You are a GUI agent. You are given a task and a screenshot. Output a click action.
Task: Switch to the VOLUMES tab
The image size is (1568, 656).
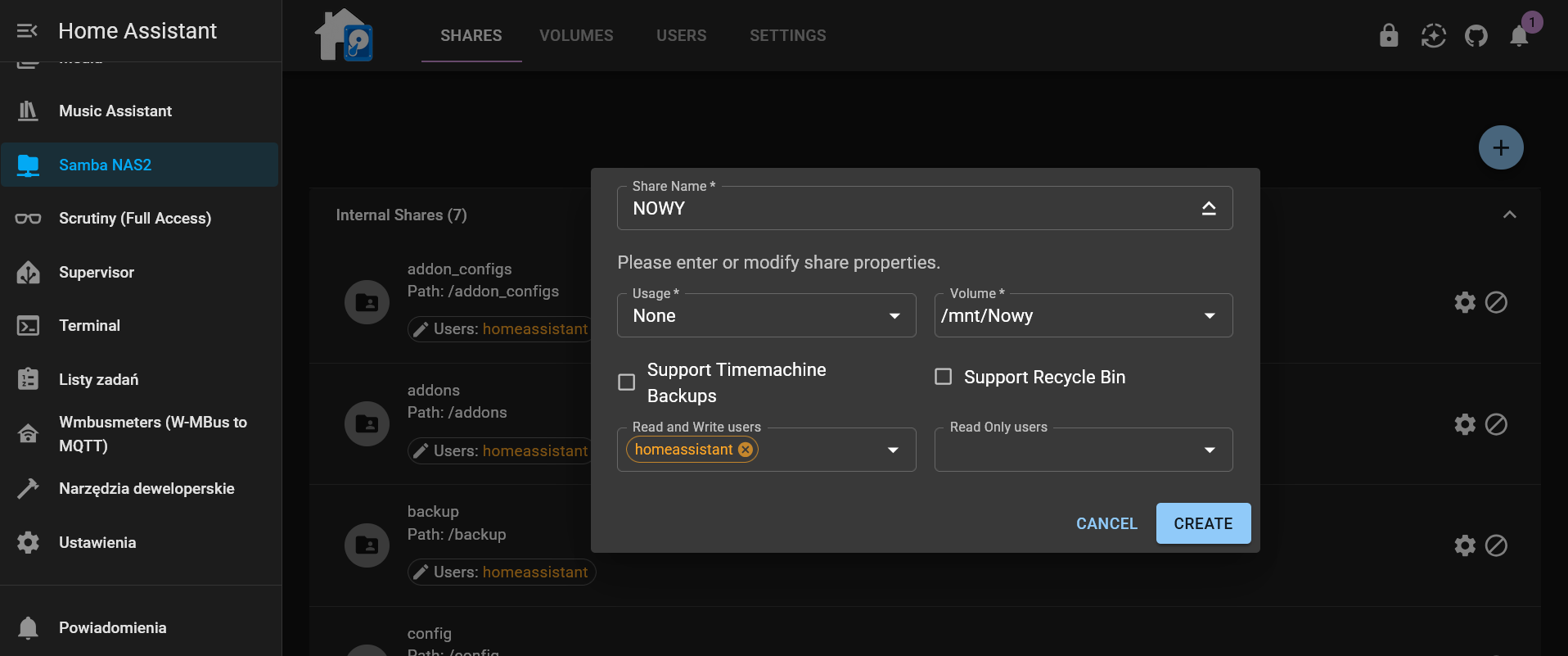[x=576, y=35]
